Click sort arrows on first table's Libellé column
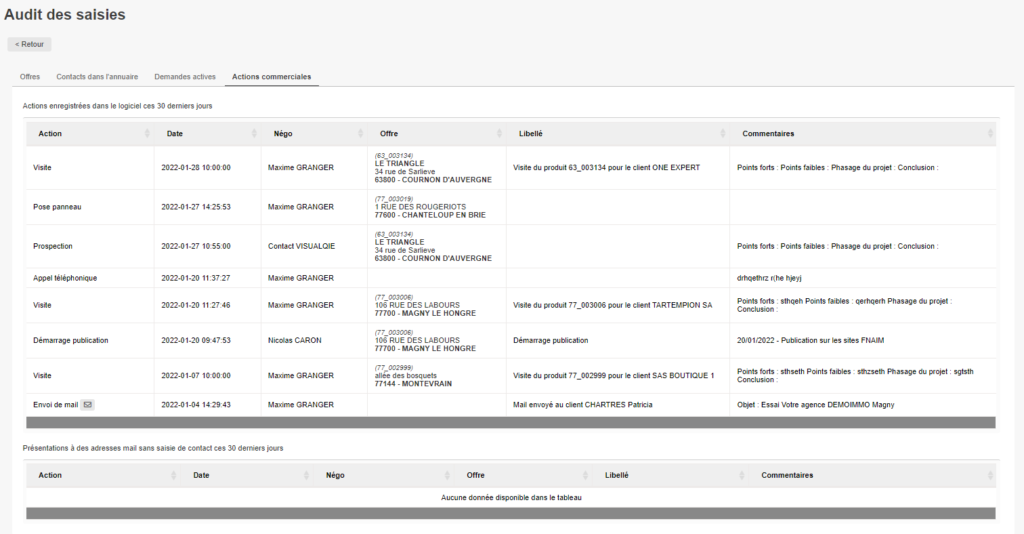 (722, 134)
